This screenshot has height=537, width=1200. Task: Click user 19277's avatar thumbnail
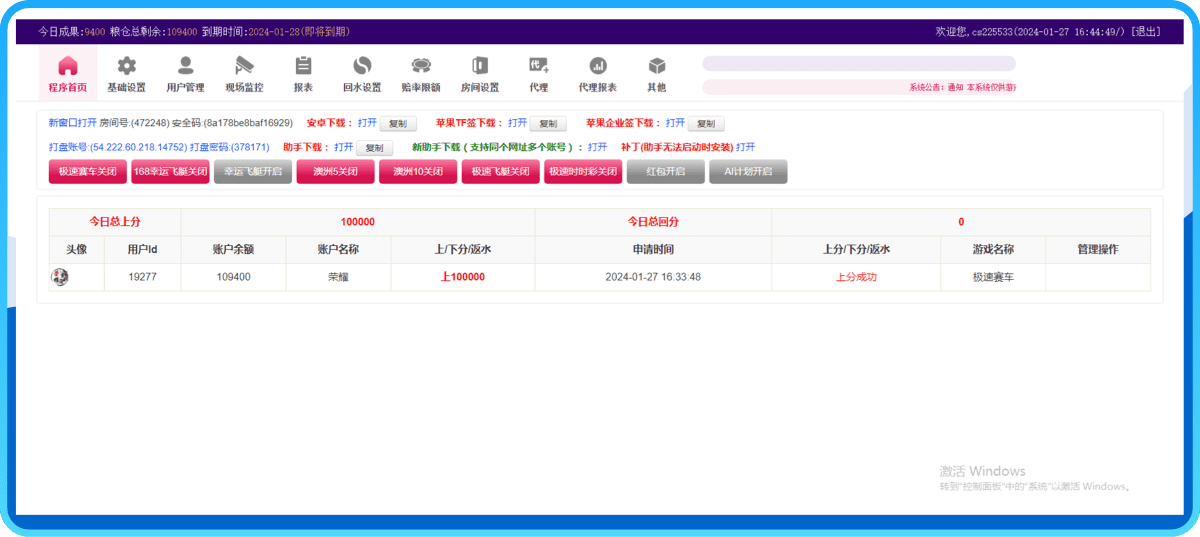[x=60, y=277]
